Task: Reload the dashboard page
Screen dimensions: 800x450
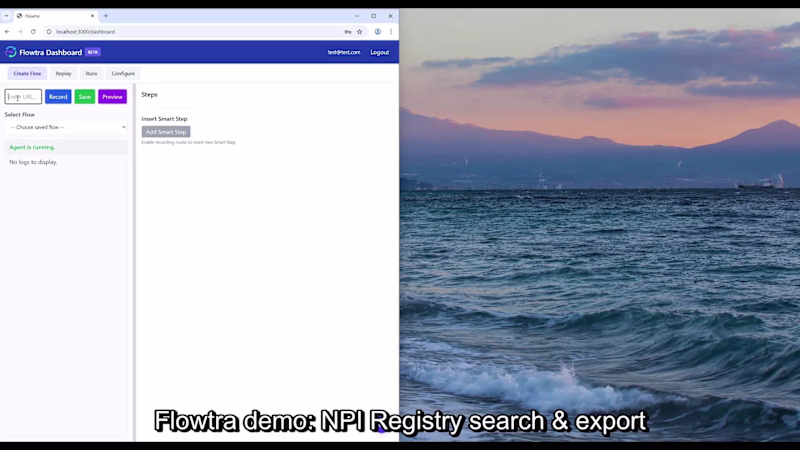Action: point(33,32)
